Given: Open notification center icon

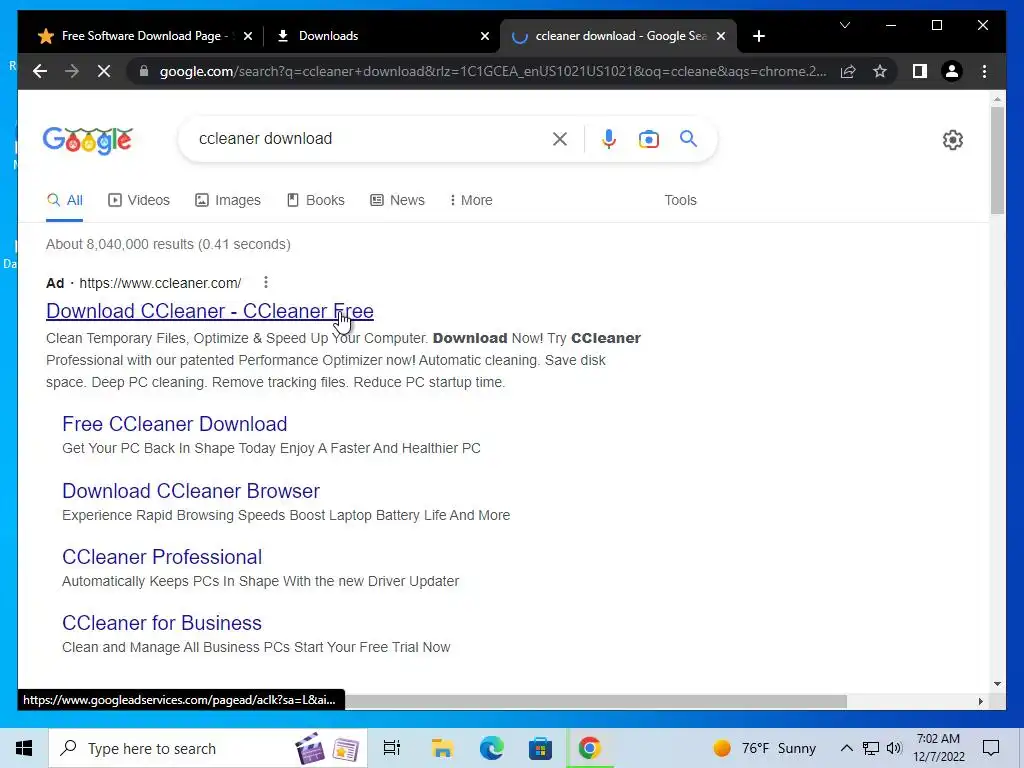Looking at the screenshot, I should (991, 748).
